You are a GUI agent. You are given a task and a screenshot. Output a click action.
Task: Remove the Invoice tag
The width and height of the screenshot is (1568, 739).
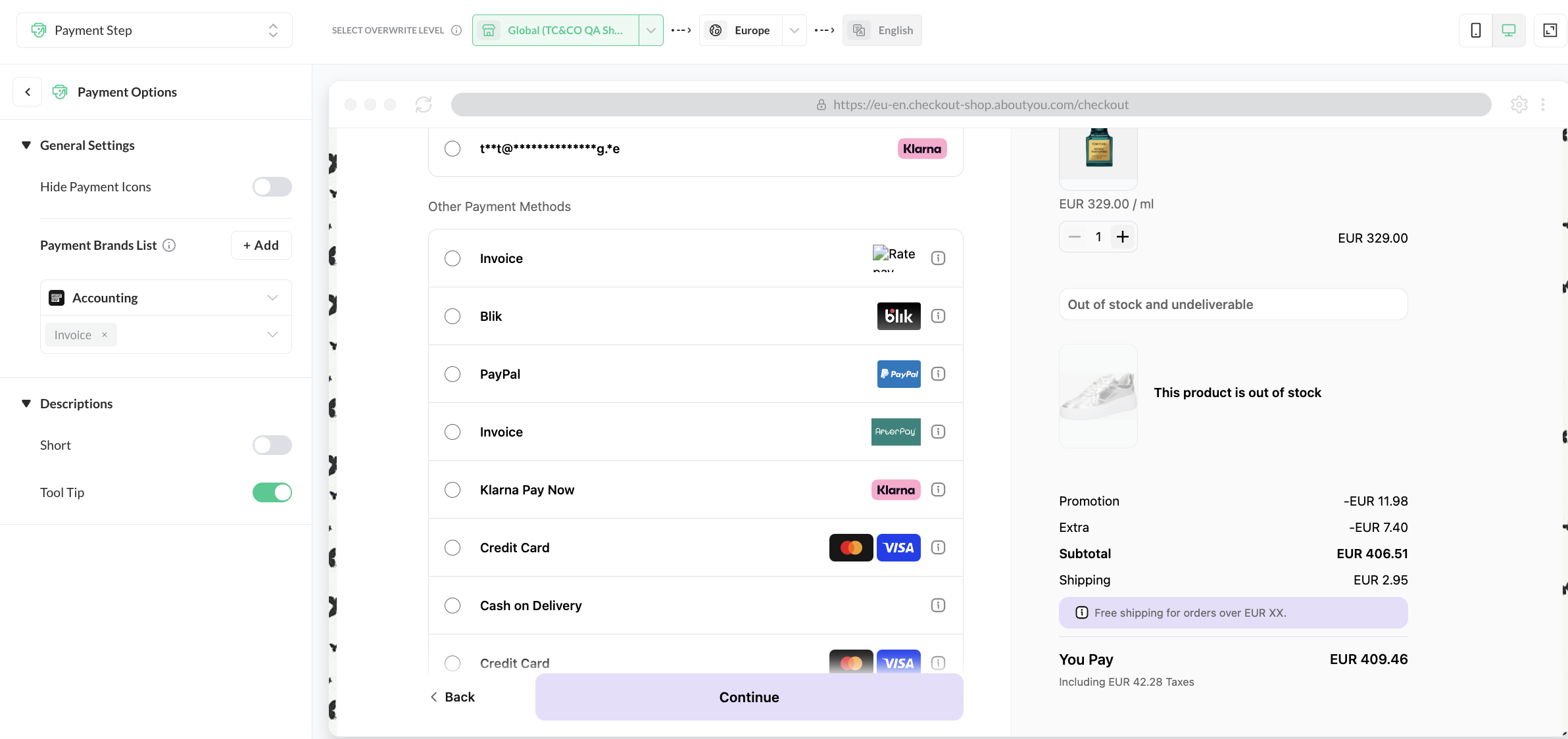coord(105,335)
